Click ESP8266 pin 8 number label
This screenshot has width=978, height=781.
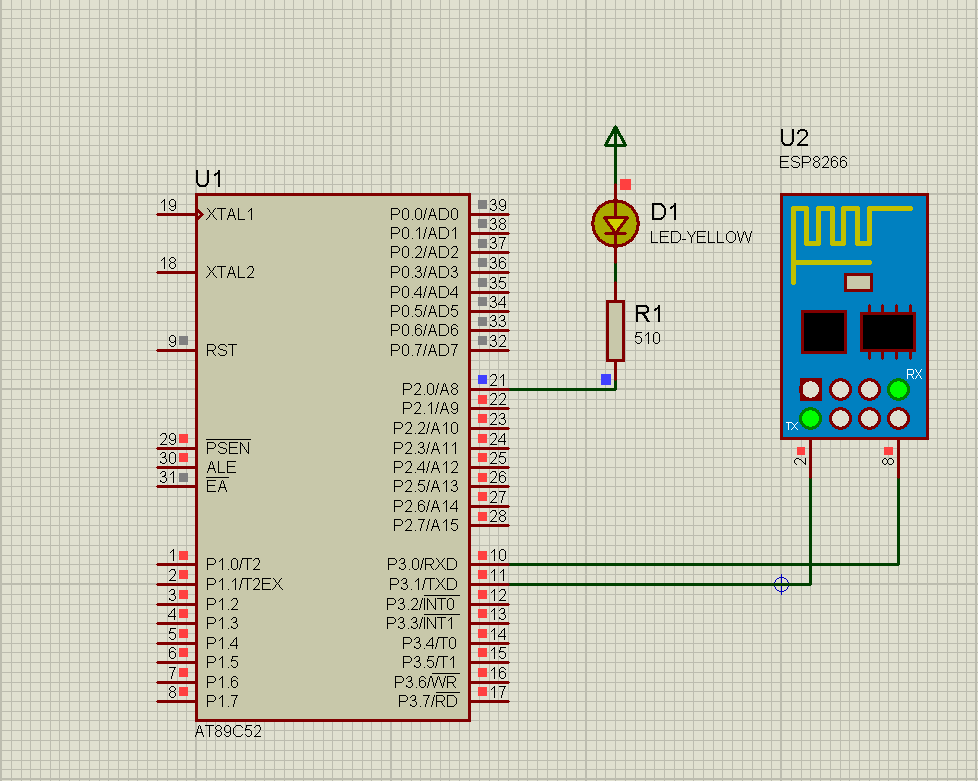pos(888,461)
